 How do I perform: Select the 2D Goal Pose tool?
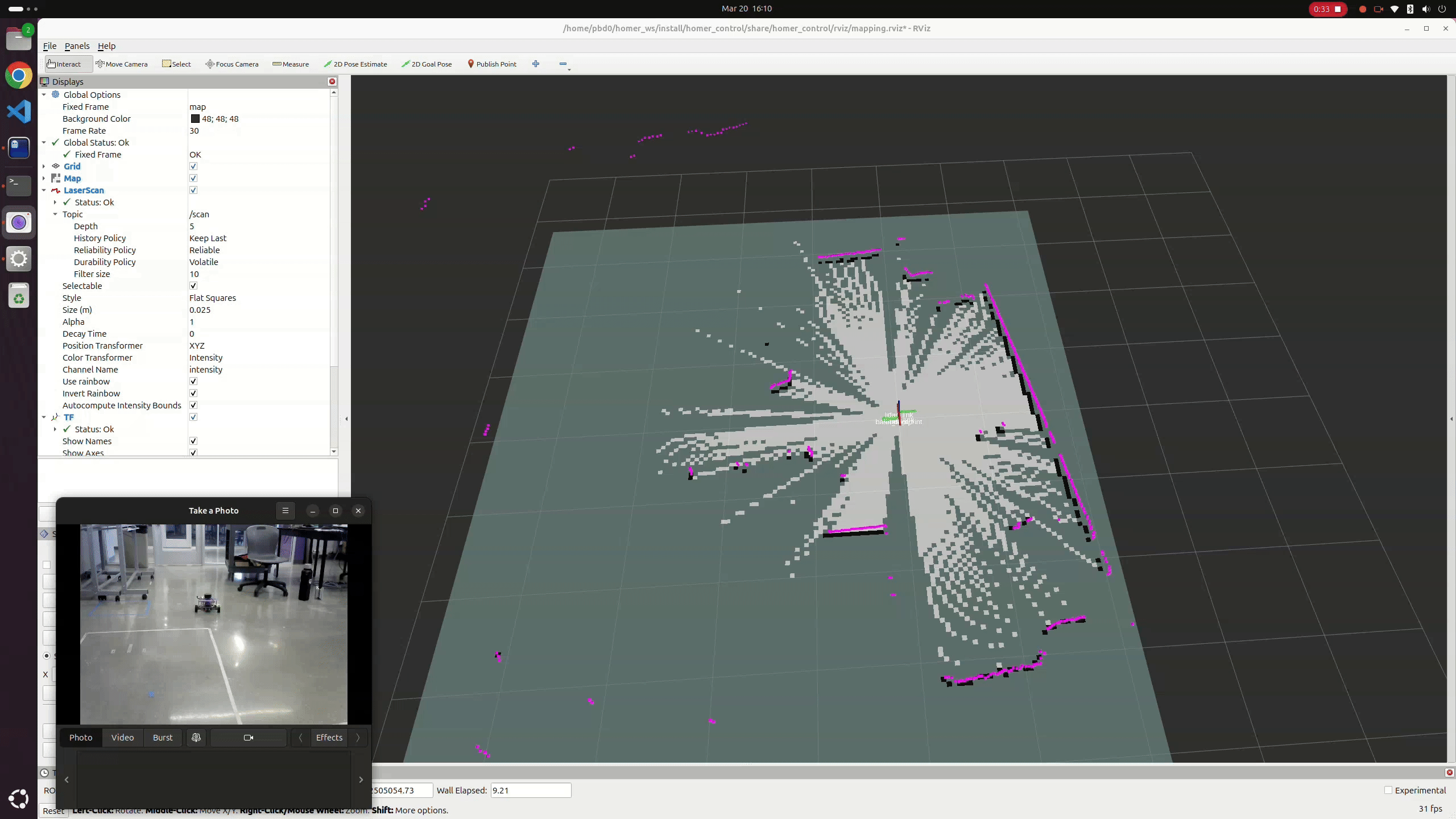point(427,64)
